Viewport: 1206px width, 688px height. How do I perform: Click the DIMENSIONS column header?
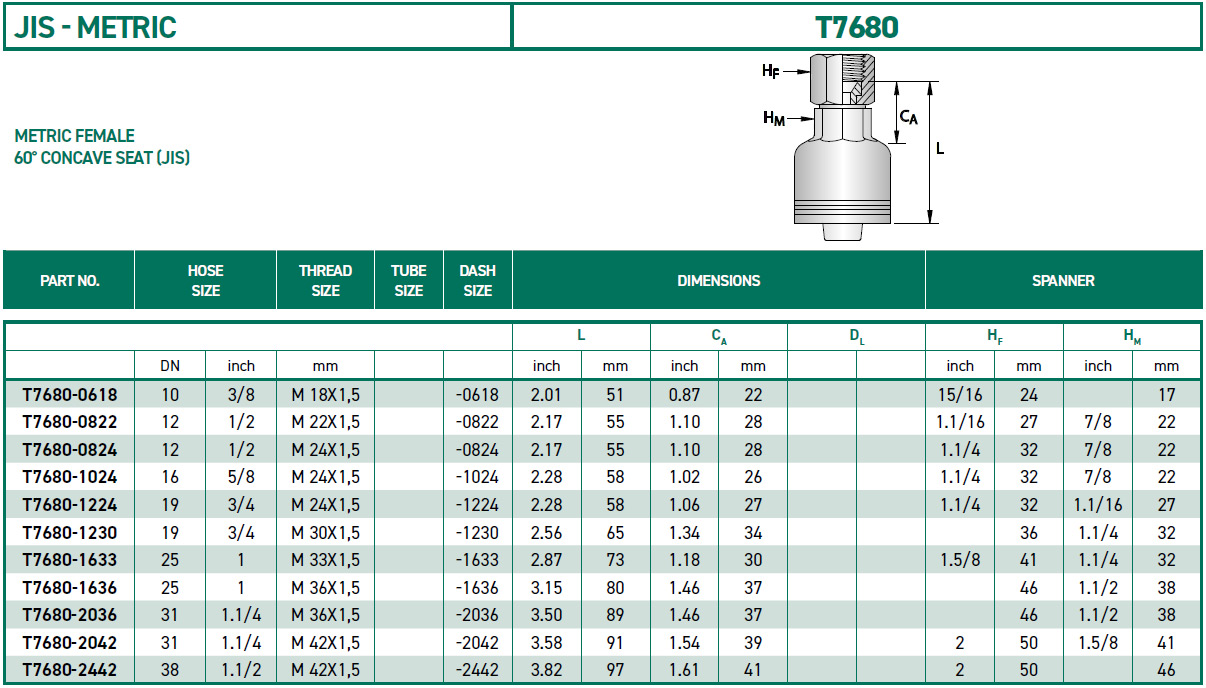tap(718, 281)
